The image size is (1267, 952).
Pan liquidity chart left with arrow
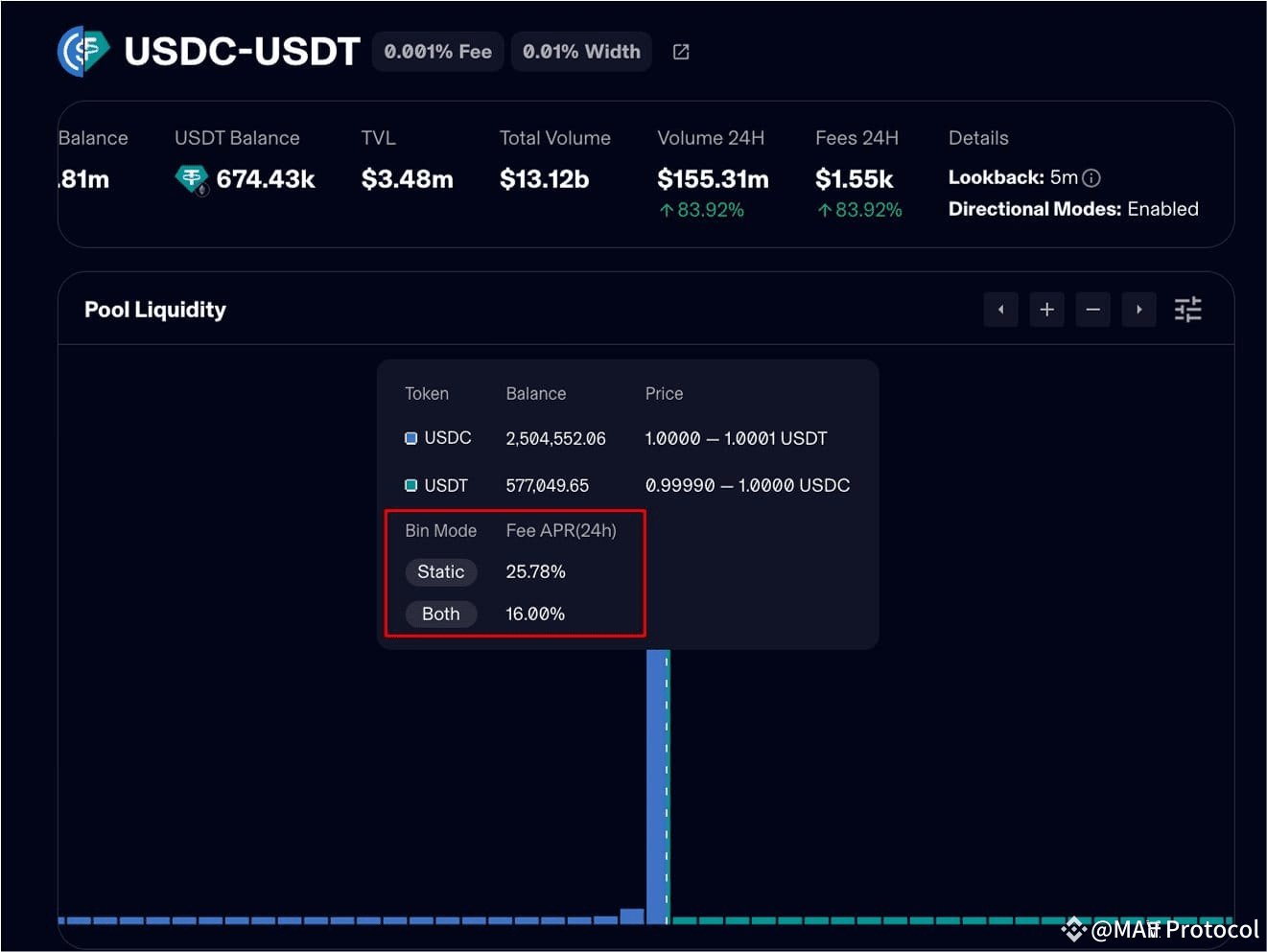point(1000,310)
